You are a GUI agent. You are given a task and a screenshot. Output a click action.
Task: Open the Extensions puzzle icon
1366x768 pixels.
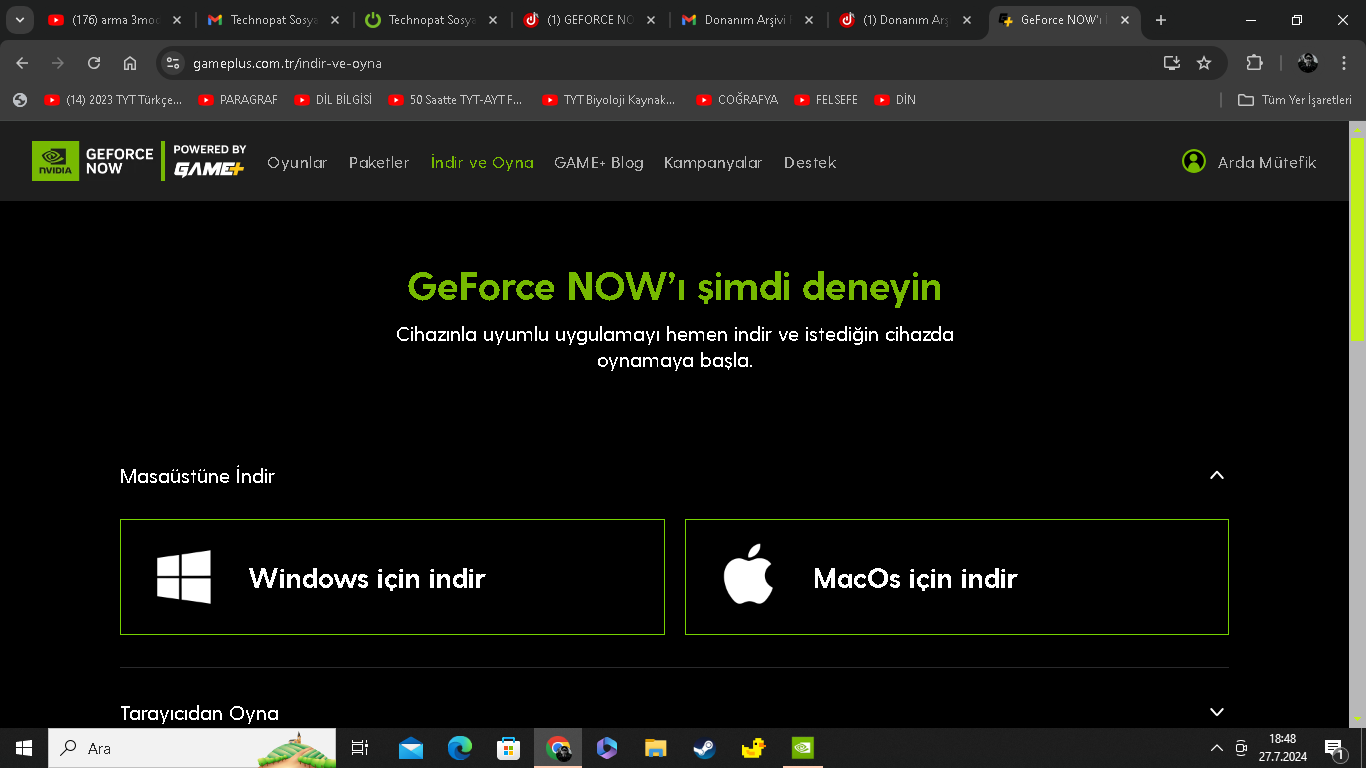click(1254, 63)
